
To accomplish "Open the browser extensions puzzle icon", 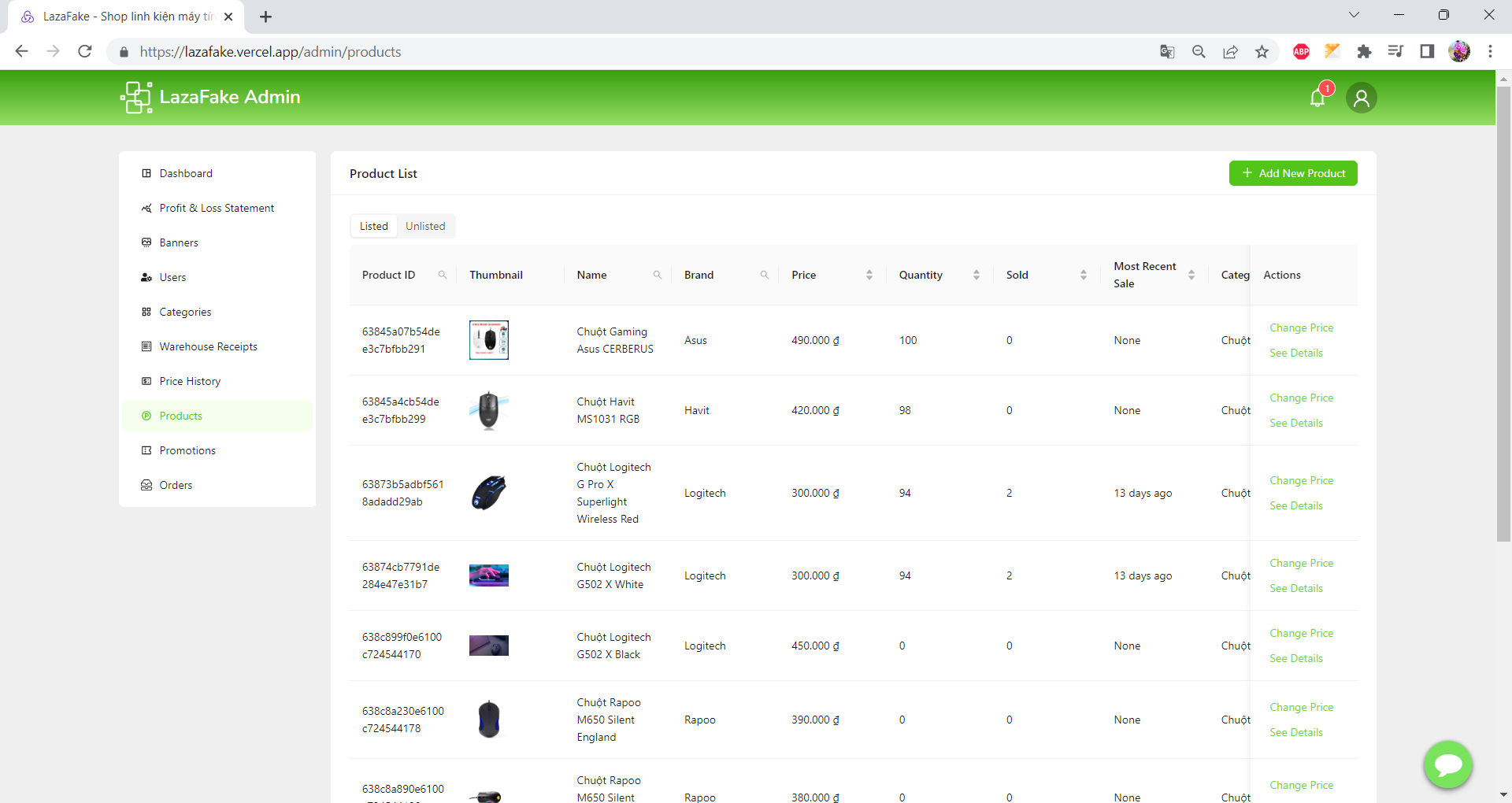I will 1364,52.
